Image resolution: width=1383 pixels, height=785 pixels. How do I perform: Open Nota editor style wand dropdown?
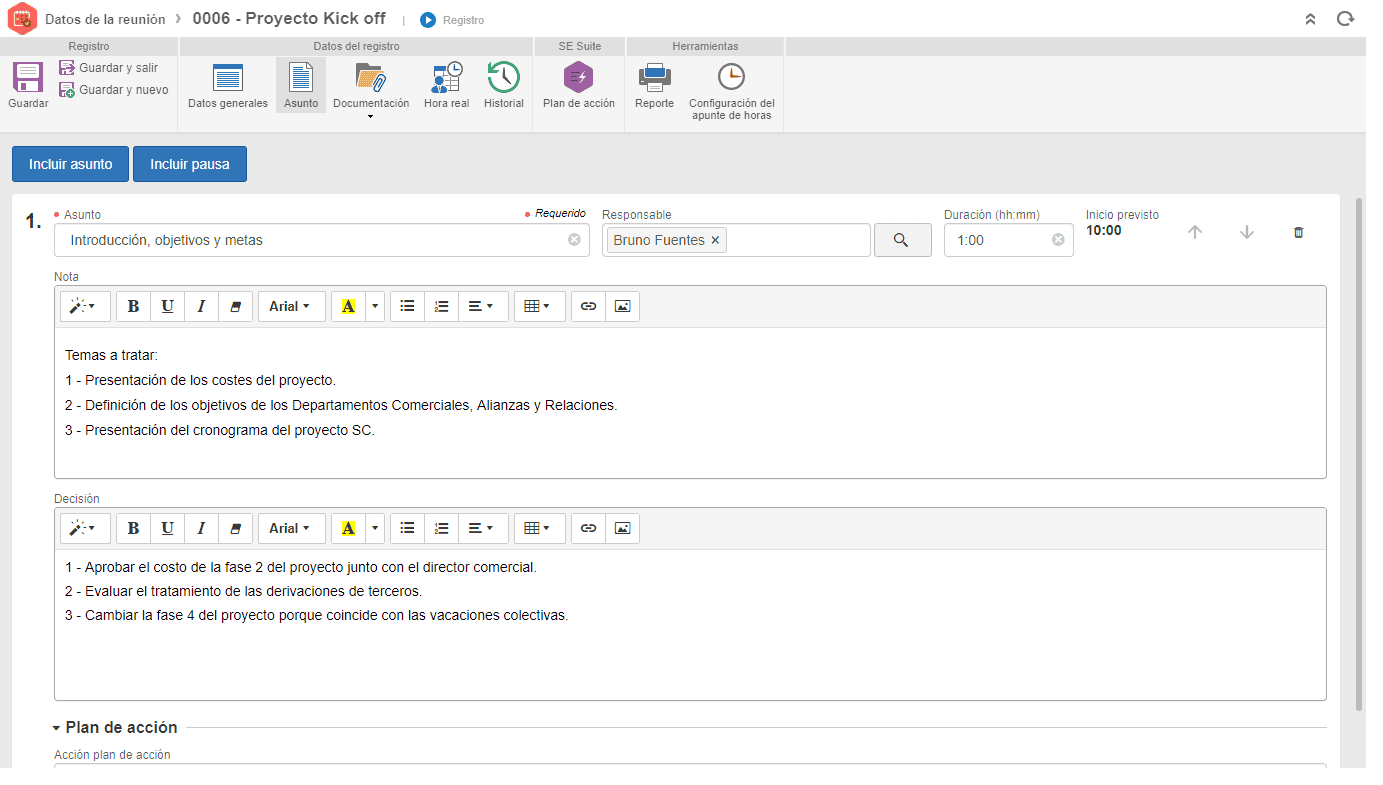[85, 306]
